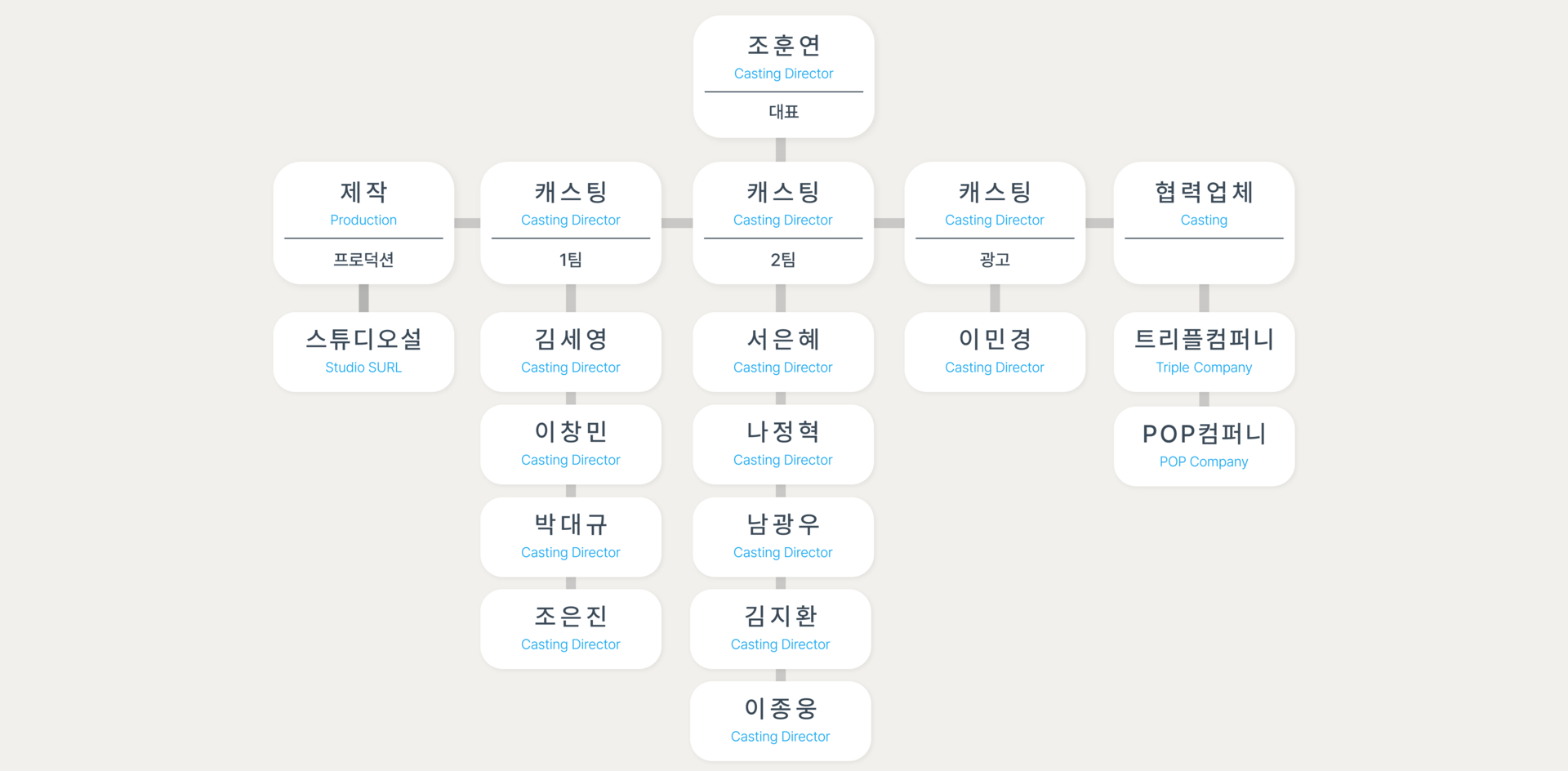Image resolution: width=1568 pixels, height=771 pixels.
Task: Click the Production label under 제작
Action: click(363, 220)
